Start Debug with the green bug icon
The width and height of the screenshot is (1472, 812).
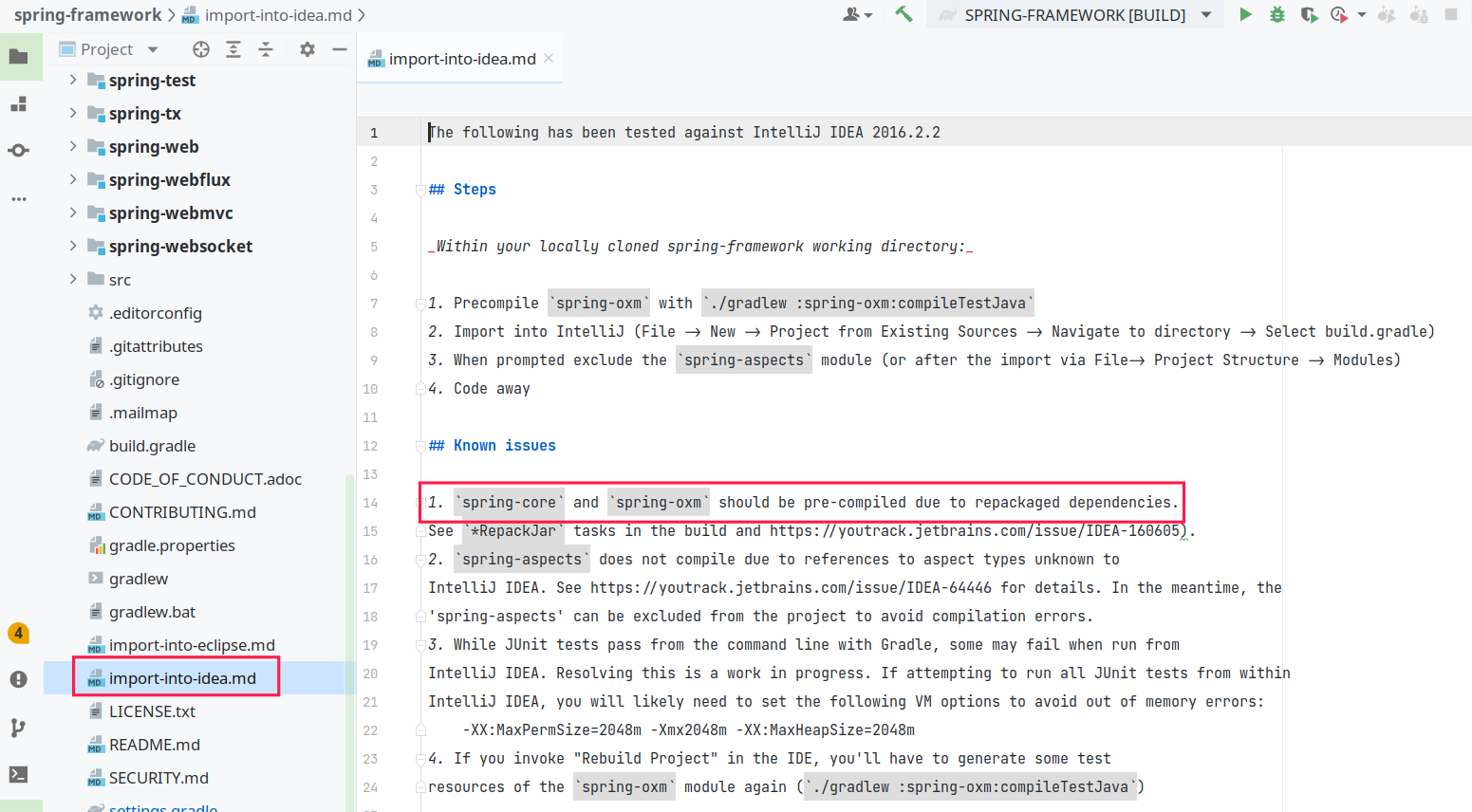click(1277, 14)
